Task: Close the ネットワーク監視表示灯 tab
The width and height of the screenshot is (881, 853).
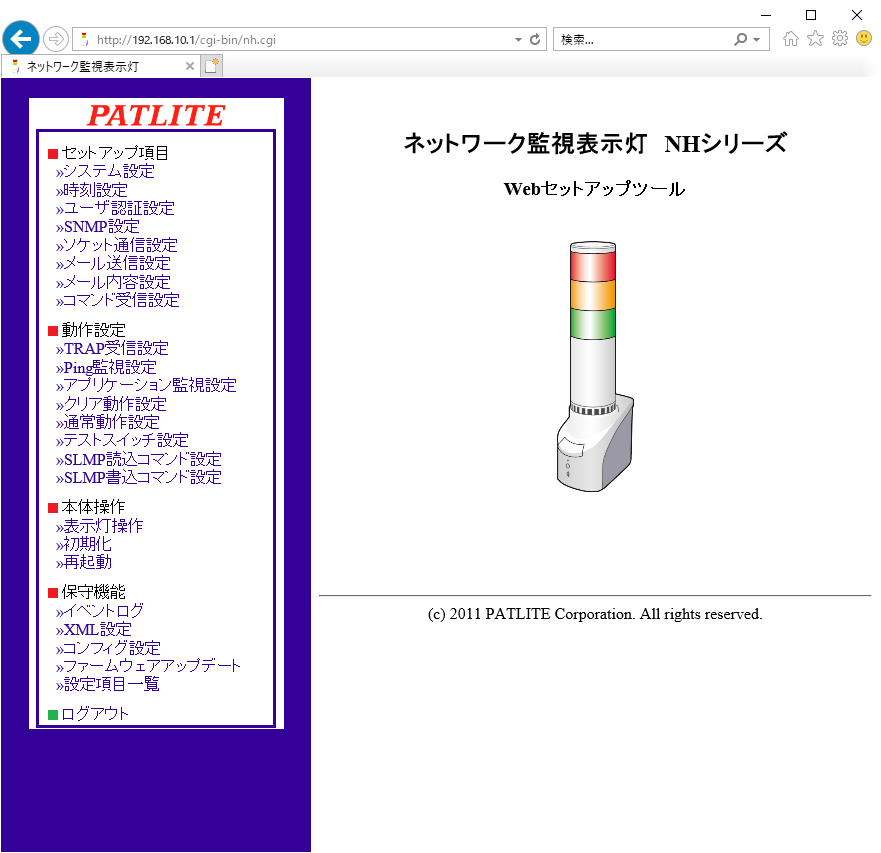Action: pos(190,66)
